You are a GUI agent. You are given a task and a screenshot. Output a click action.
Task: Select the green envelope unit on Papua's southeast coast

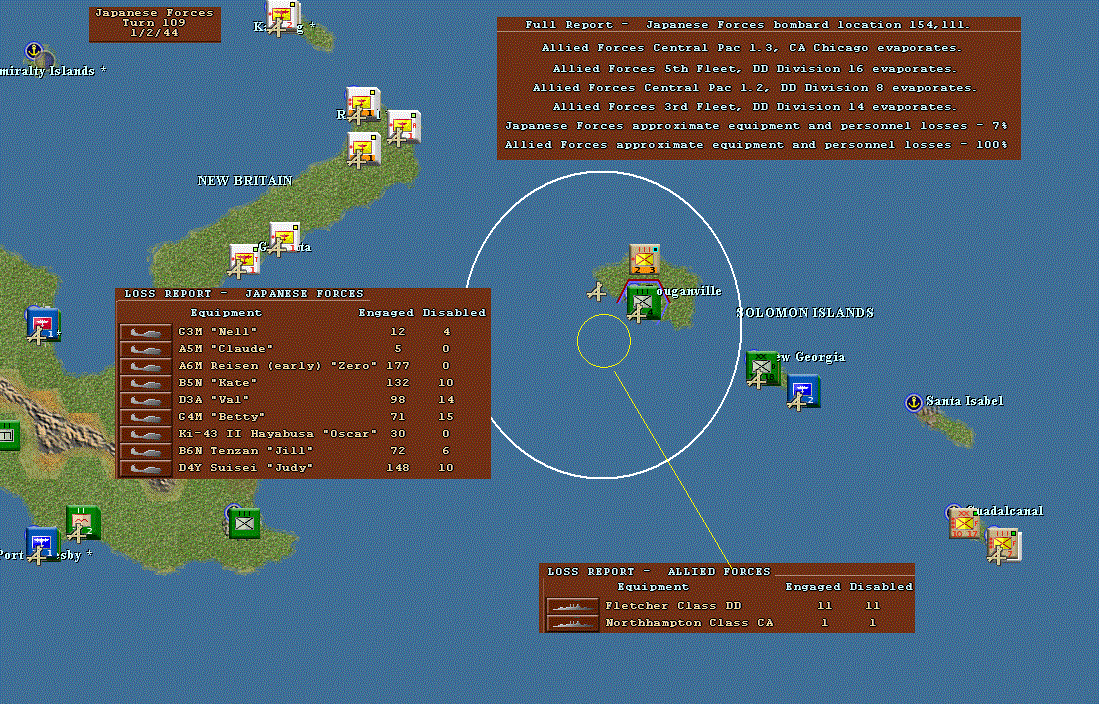point(245,523)
